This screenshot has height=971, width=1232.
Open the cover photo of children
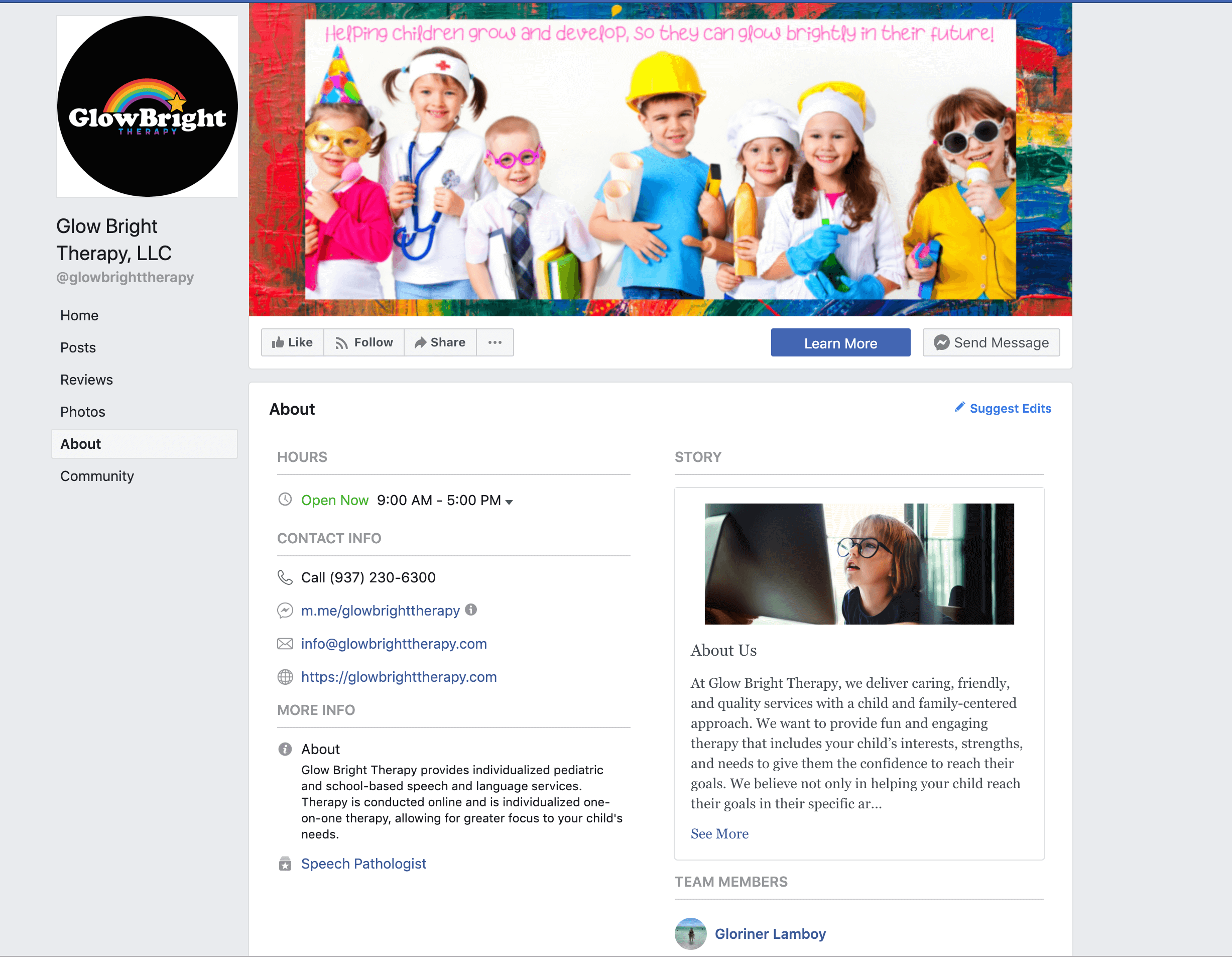click(x=660, y=159)
